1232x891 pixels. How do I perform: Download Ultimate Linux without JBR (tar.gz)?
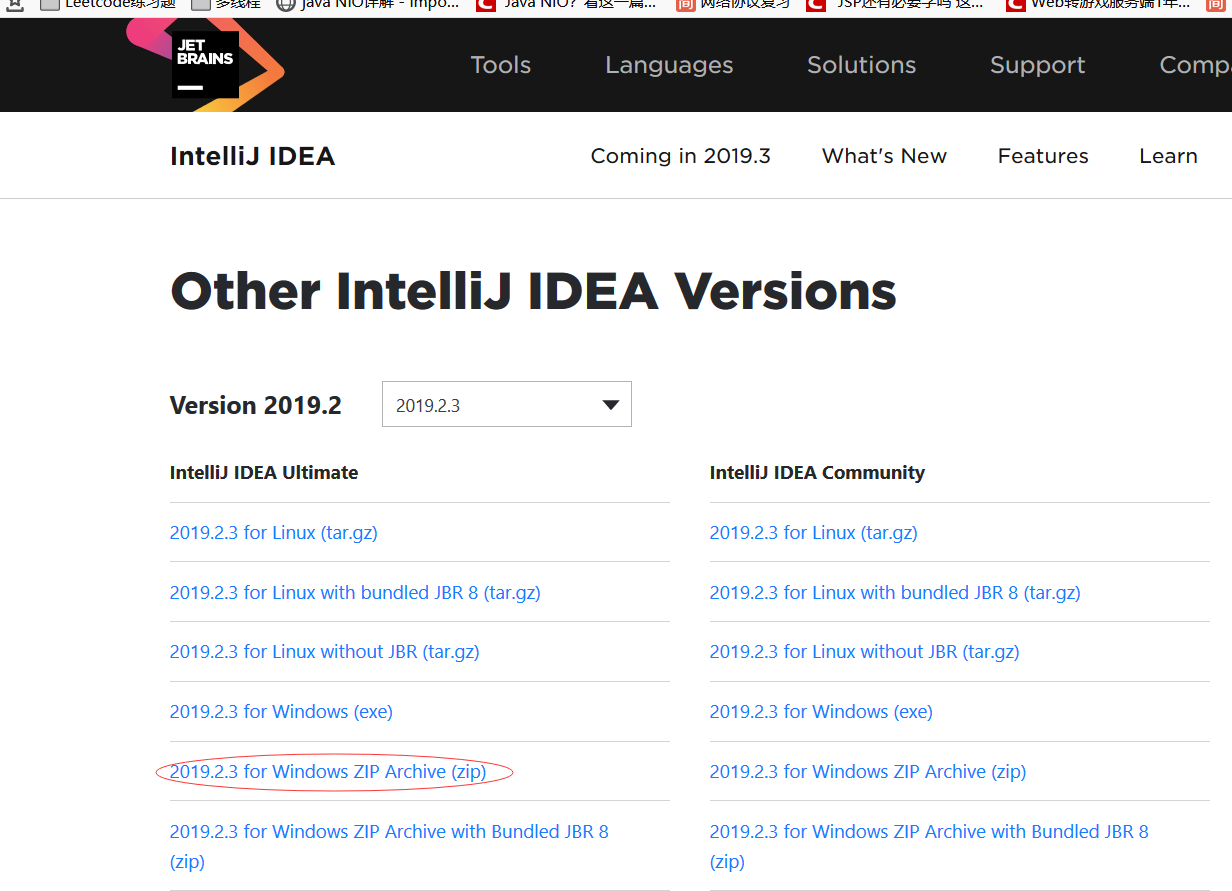click(x=324, y=652)
